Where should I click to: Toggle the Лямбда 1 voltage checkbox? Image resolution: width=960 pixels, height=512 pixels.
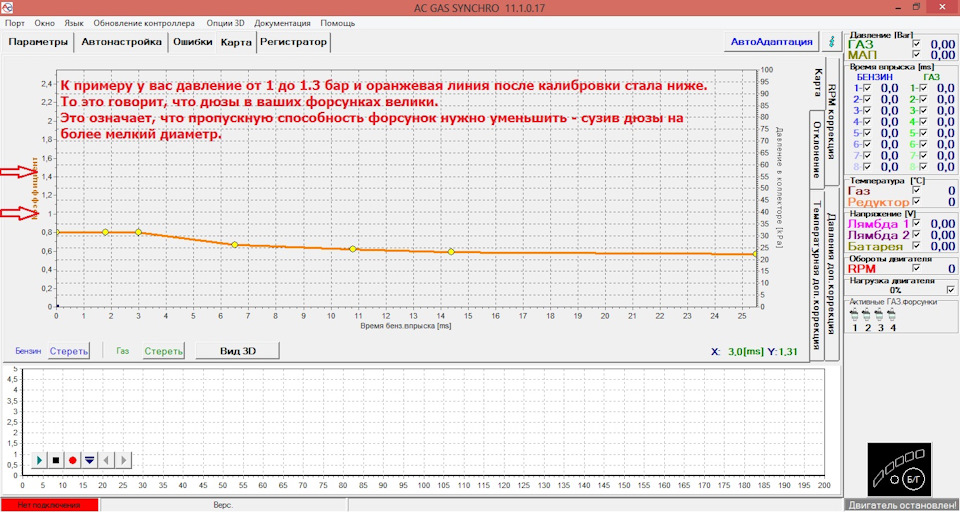917,224
